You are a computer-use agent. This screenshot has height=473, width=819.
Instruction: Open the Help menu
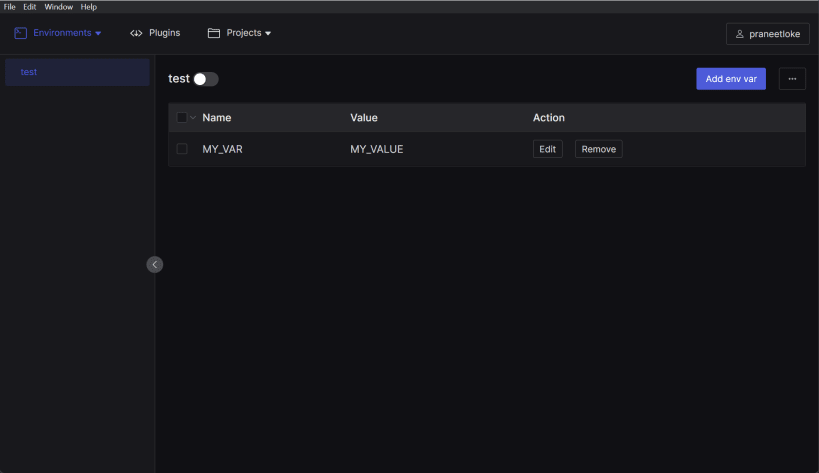[88, 7]
